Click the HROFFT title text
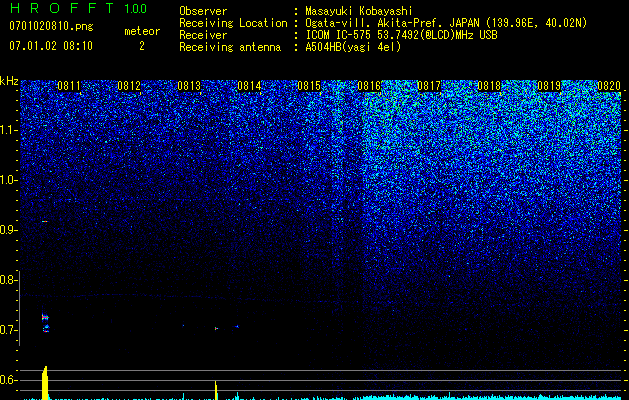The height and width of the screenshot is (400, 629). (x=61, y=8)
